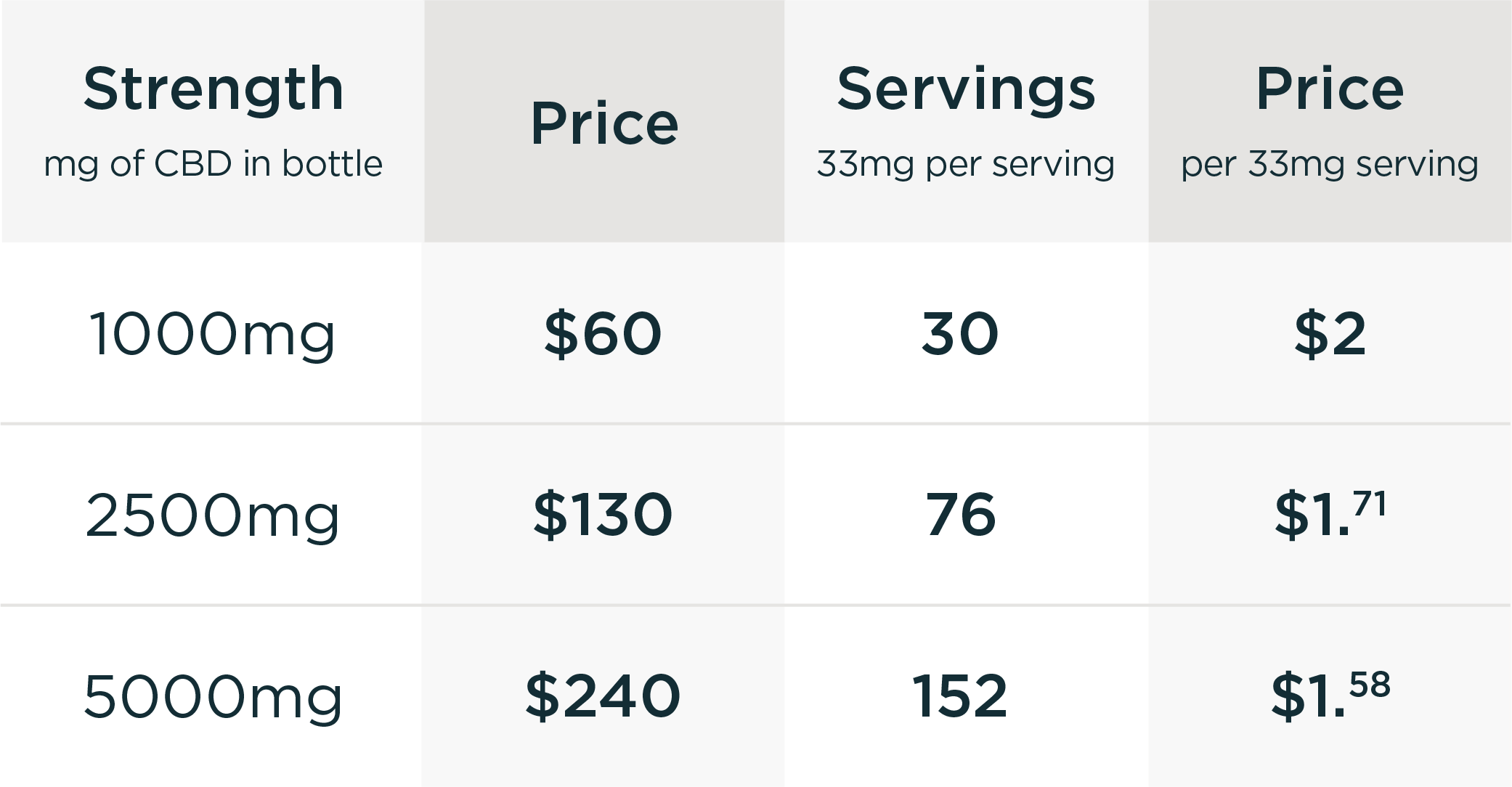
Task: Click the bottle Price column header
Action: (604, 123)
